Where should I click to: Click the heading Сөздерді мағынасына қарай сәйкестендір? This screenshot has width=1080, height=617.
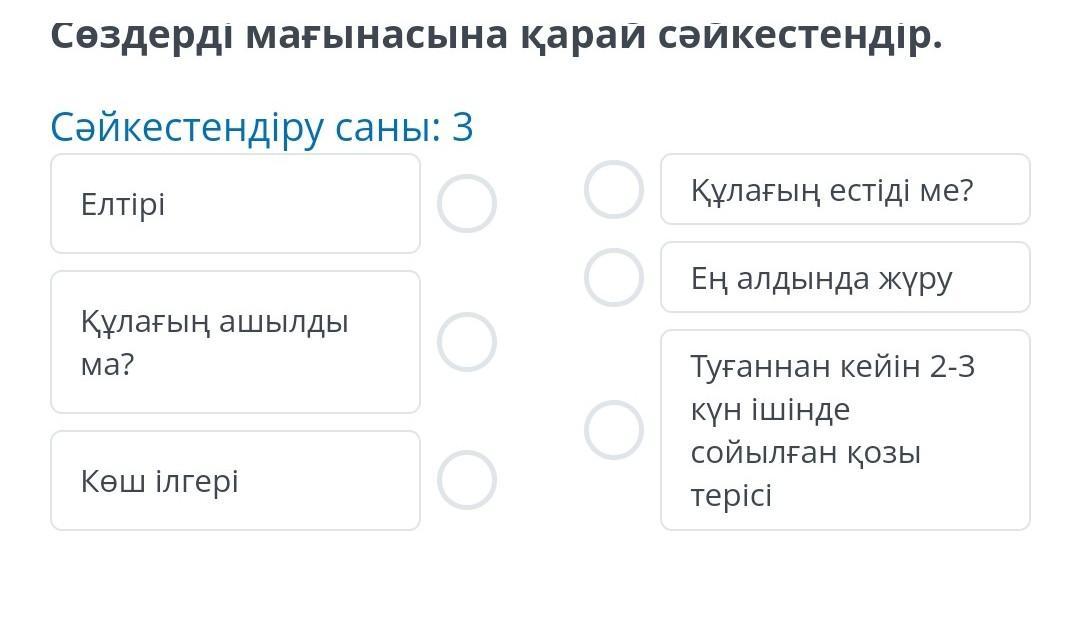pyautogui.click(x=496, y=35)
